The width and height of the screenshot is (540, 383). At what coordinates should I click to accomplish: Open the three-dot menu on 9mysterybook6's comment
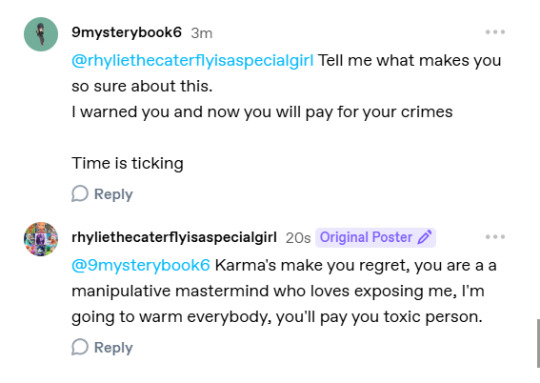[495, 32]
